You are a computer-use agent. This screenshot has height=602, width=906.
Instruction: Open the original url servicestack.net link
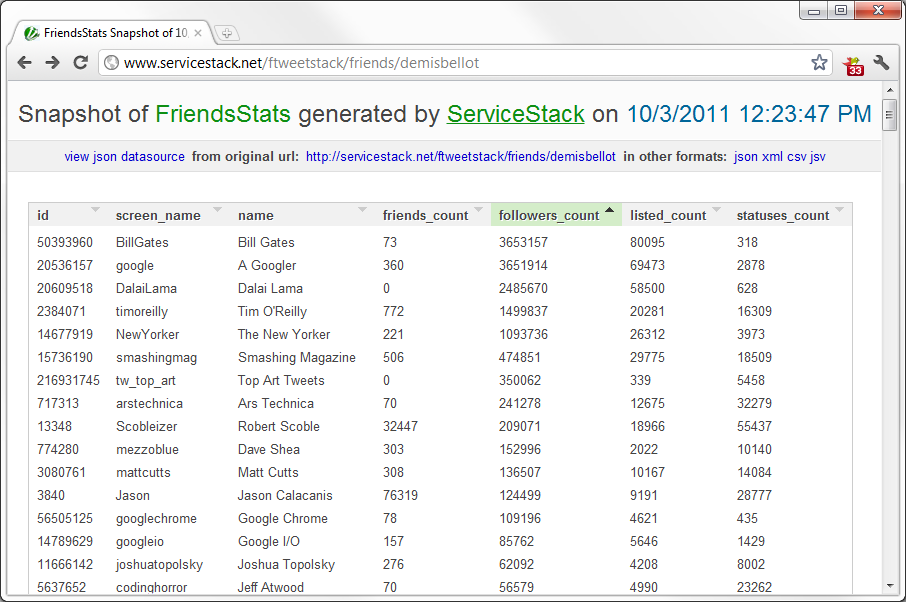tap(461, 157)
